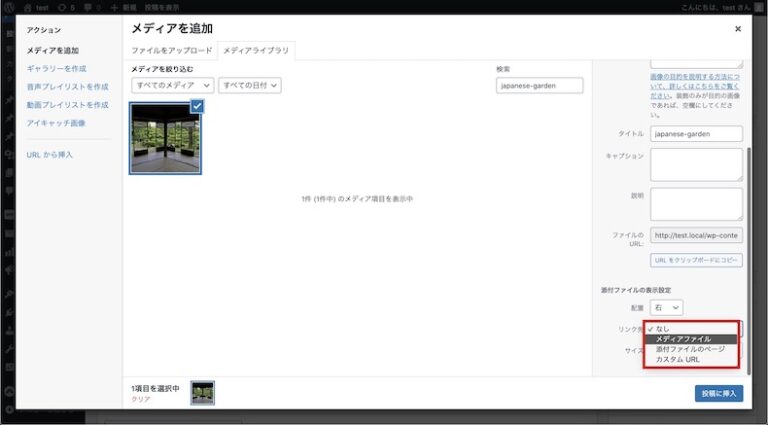This screenshot has height=425, width=768.
Task: Open ギャラリーを作成 in the left sidebar
Action: tap(57, 68)
